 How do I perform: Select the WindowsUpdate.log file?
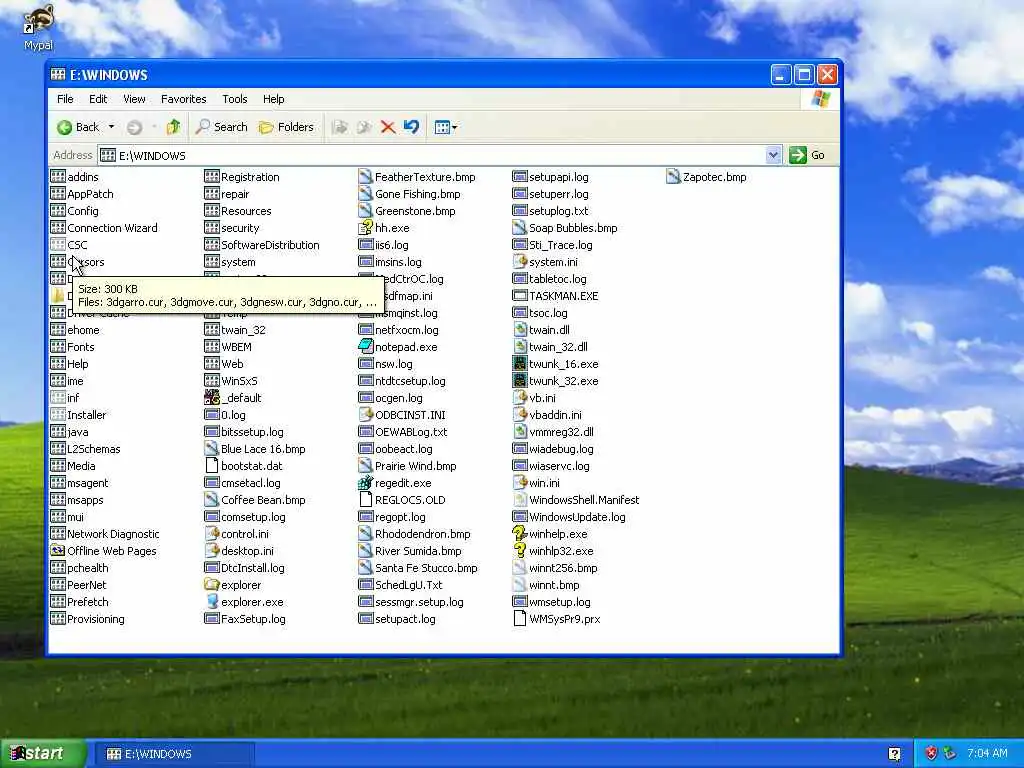(569, 517)
